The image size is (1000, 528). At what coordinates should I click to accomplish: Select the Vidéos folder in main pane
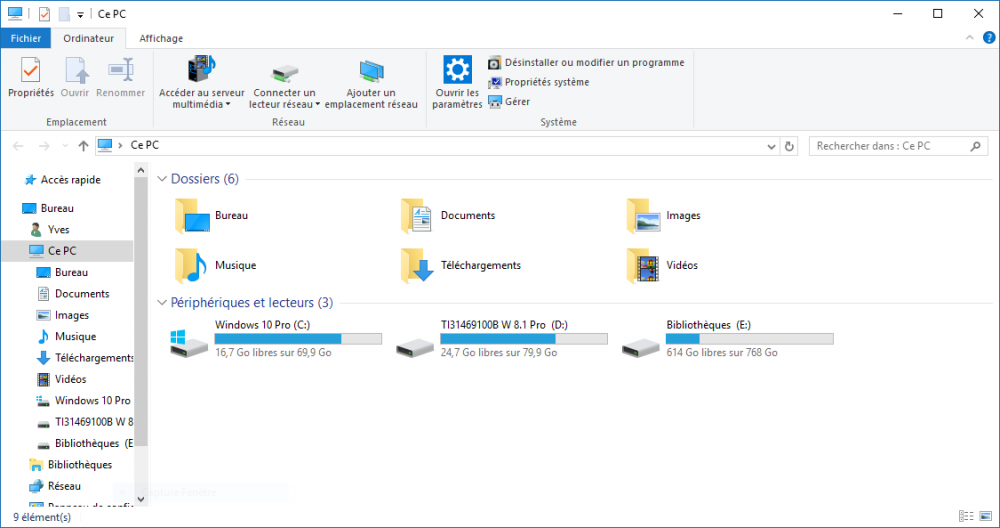pyautogui.click(x=663, y=265)
